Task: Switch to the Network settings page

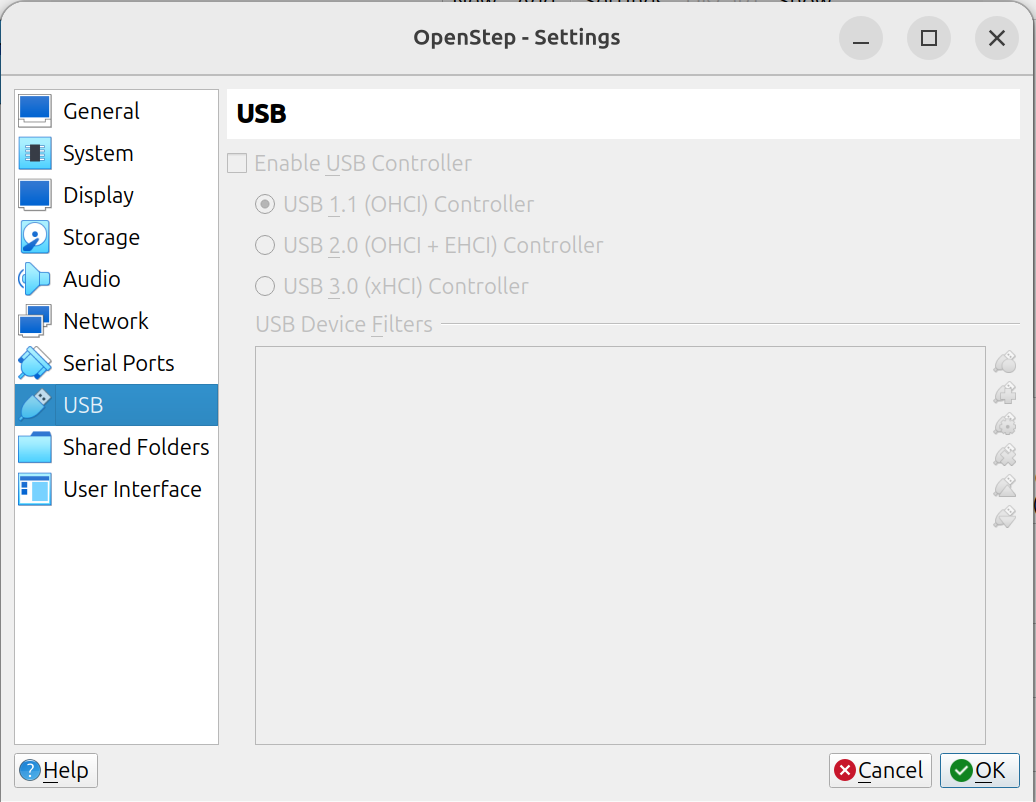Action: [x=105, y=321]
